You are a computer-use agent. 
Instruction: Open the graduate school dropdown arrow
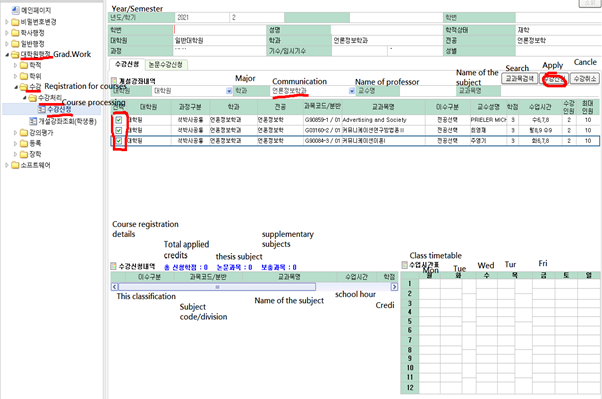pyautogui.click(x=229, y=91)
